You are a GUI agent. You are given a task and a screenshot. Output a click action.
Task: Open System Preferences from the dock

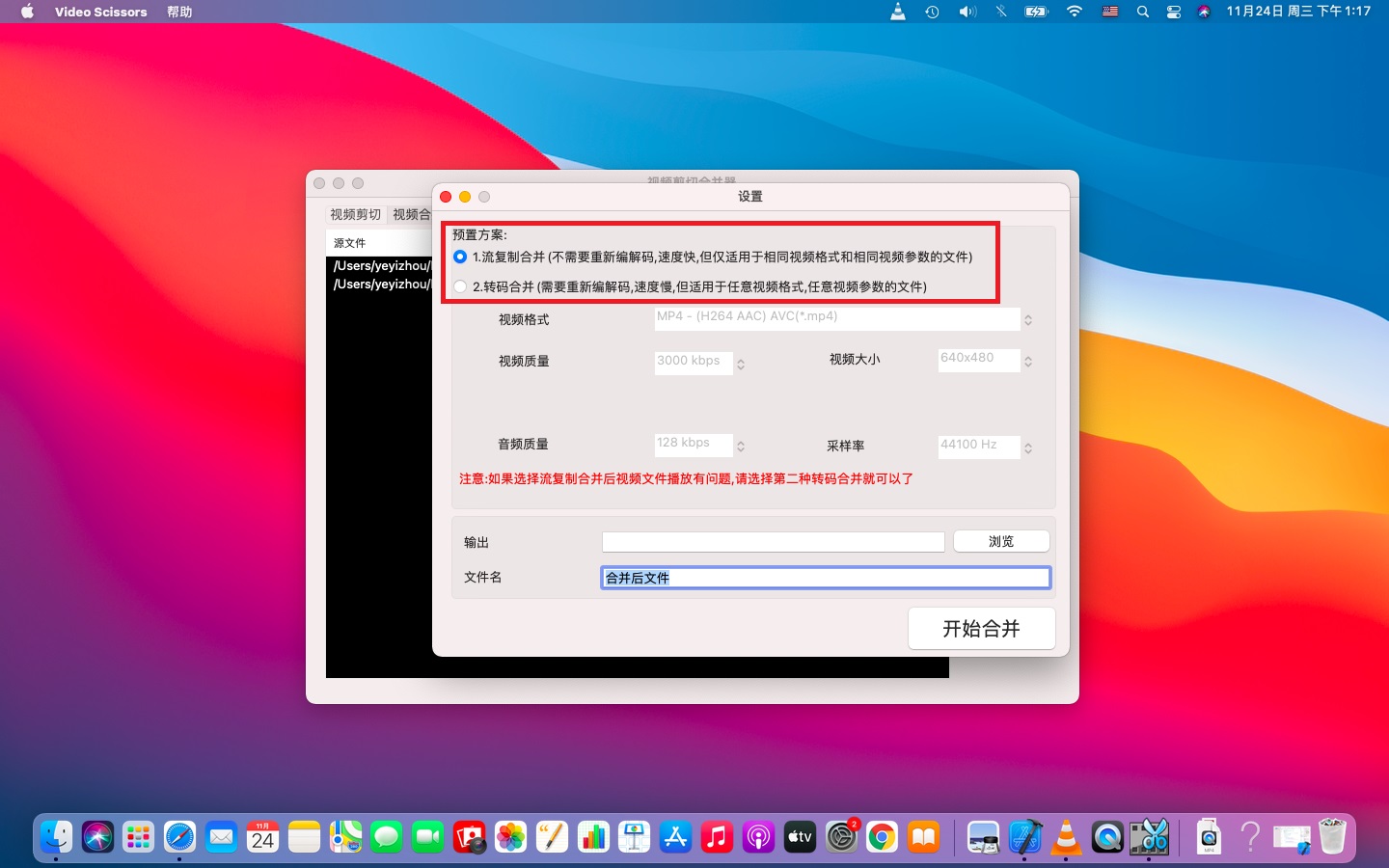841,837
